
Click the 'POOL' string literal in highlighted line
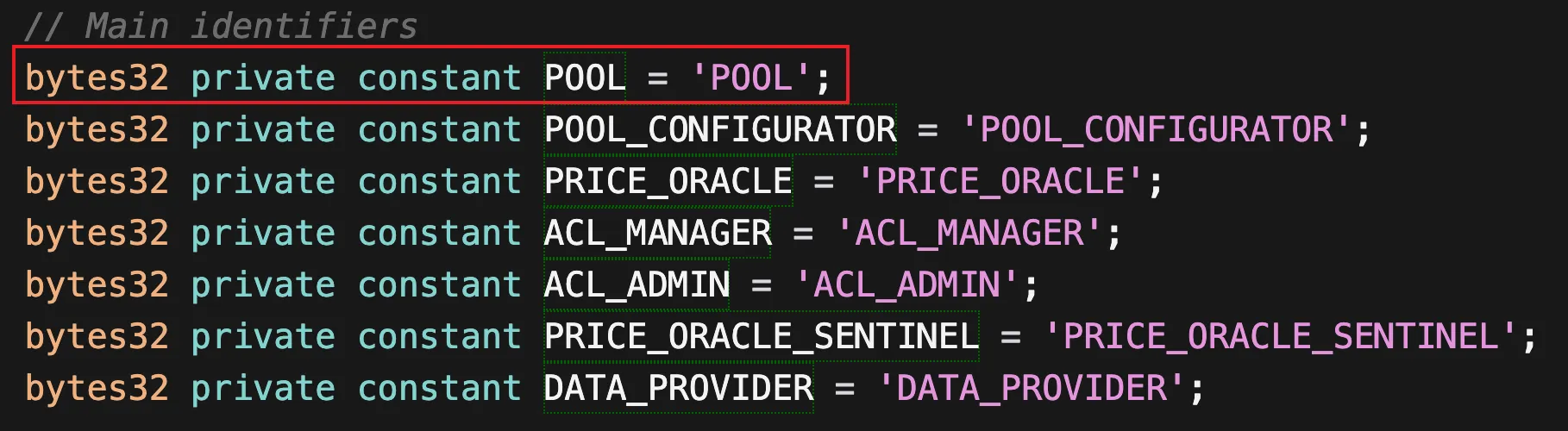pos(751,78)
